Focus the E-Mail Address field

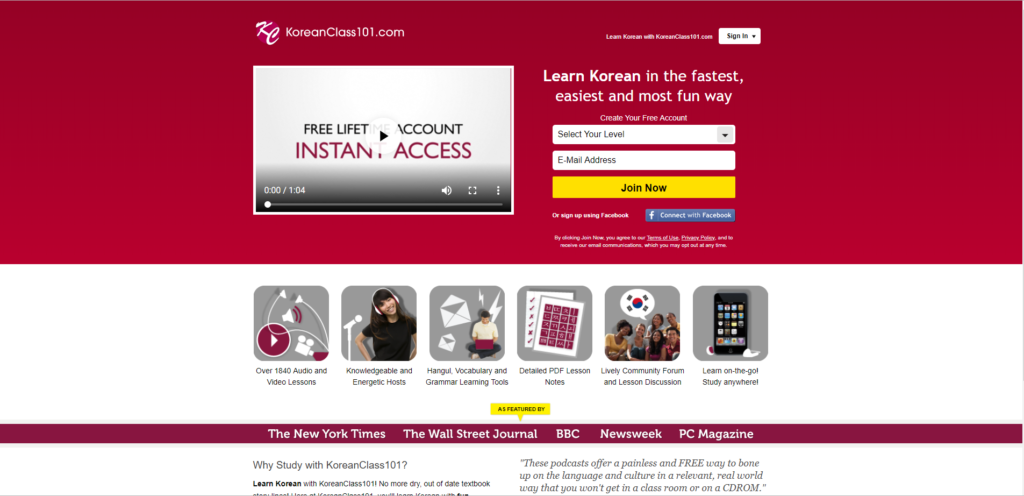pos(643,160)
